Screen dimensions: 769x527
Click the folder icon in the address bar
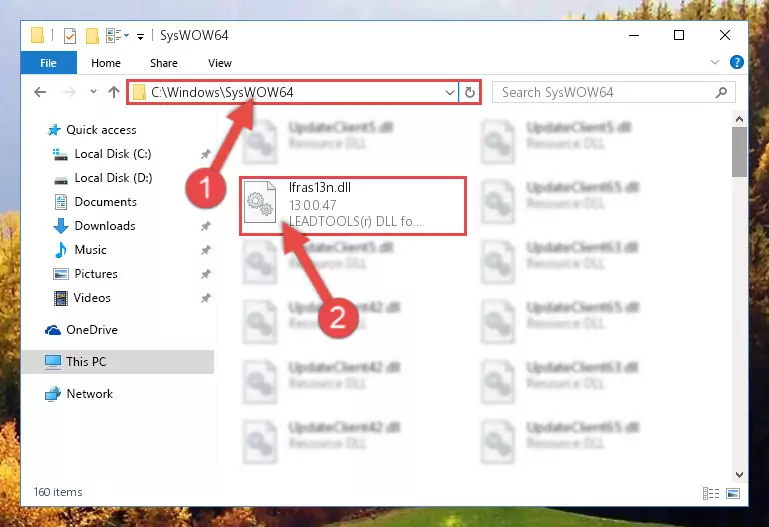[139, 92]
